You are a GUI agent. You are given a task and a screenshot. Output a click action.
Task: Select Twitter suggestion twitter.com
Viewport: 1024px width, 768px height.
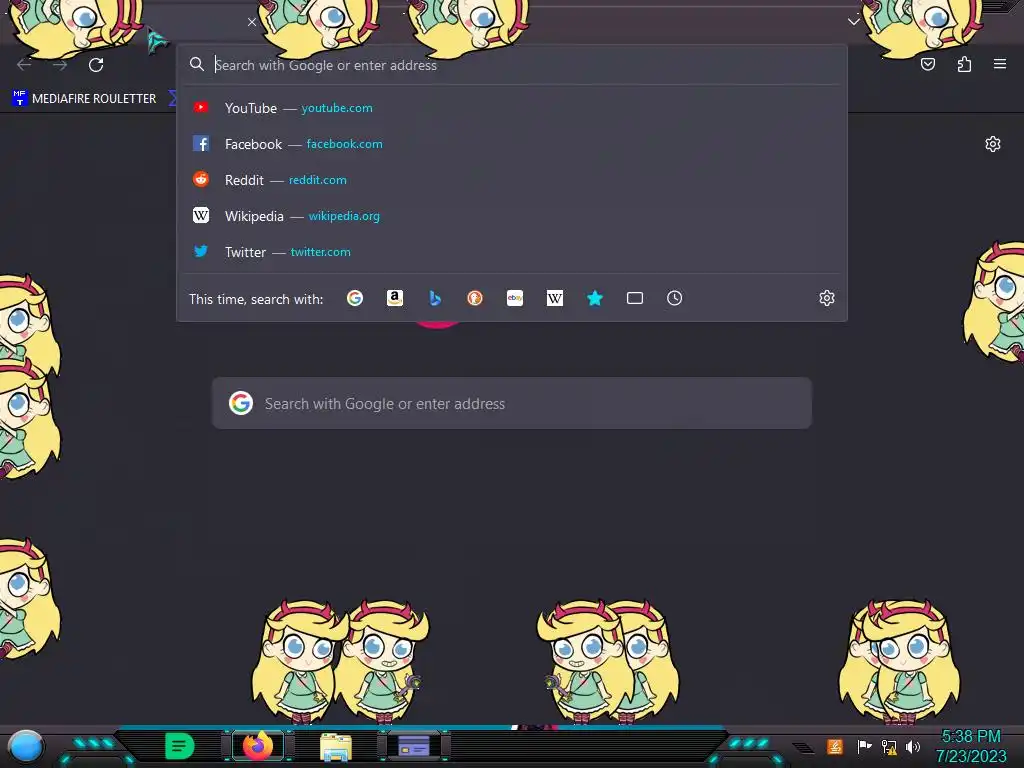[512, 251]
